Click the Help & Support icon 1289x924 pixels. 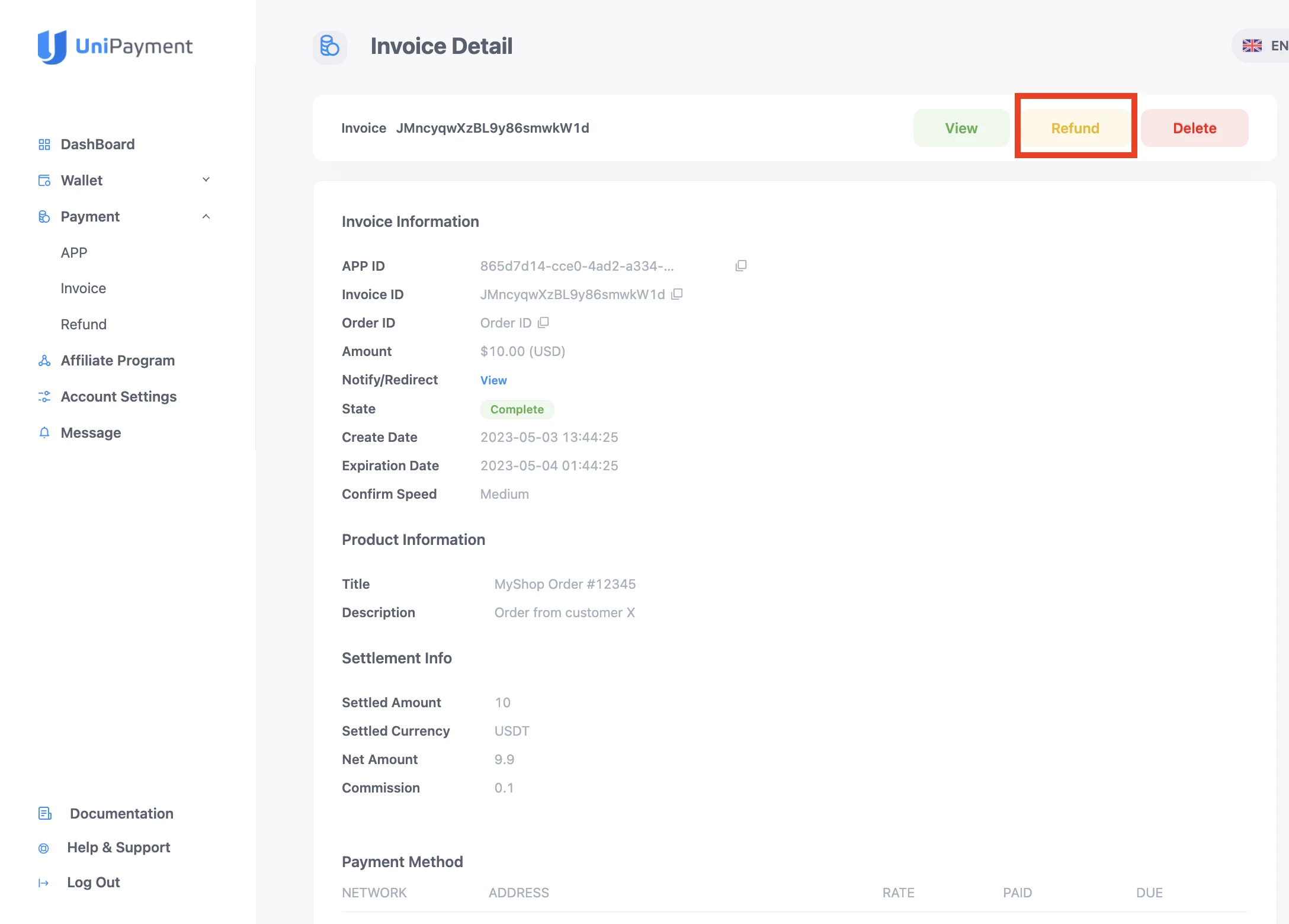44,848
